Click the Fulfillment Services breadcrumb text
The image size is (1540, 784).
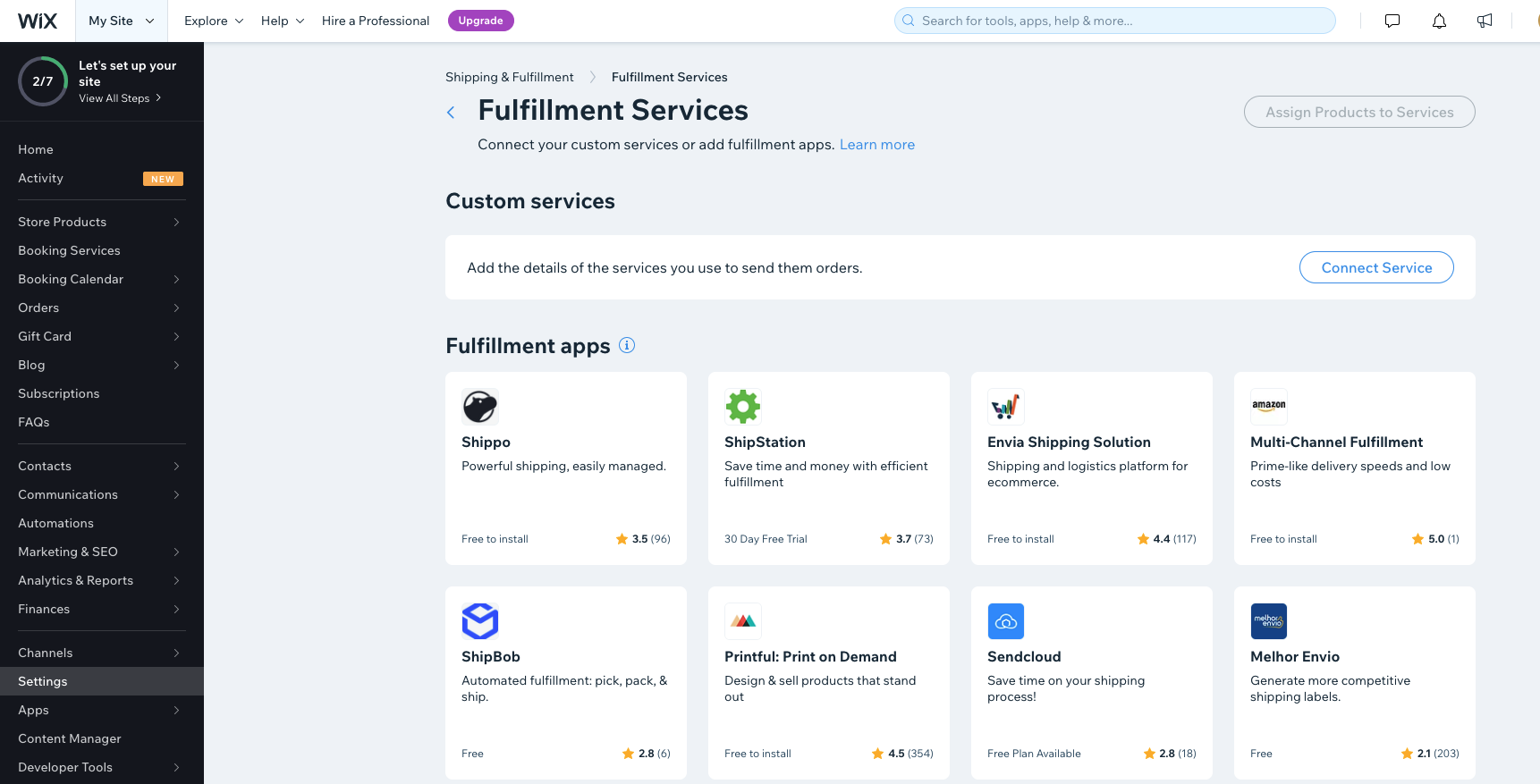(670, 77)
